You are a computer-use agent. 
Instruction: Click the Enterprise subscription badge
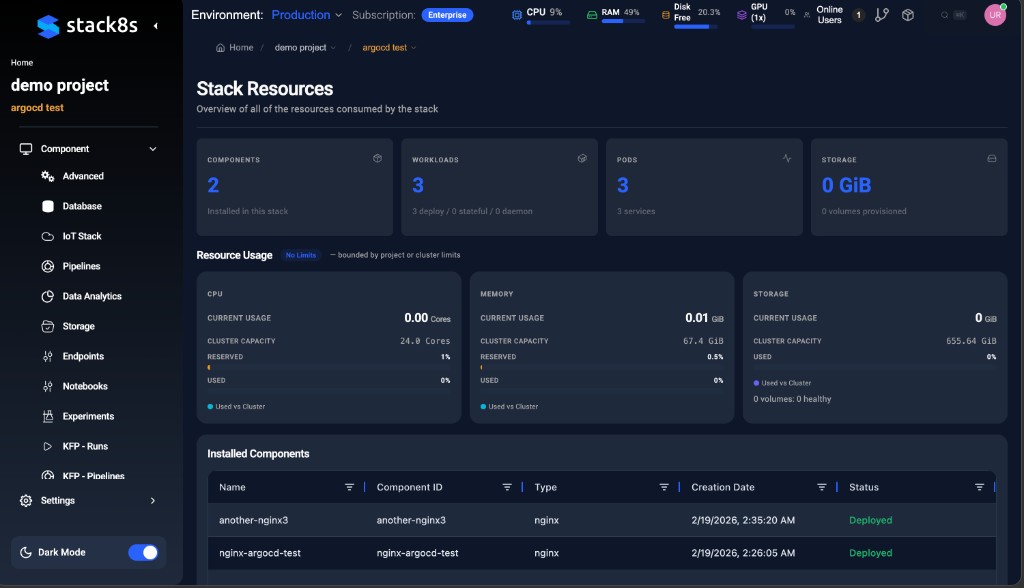click(x=447, y=14)
